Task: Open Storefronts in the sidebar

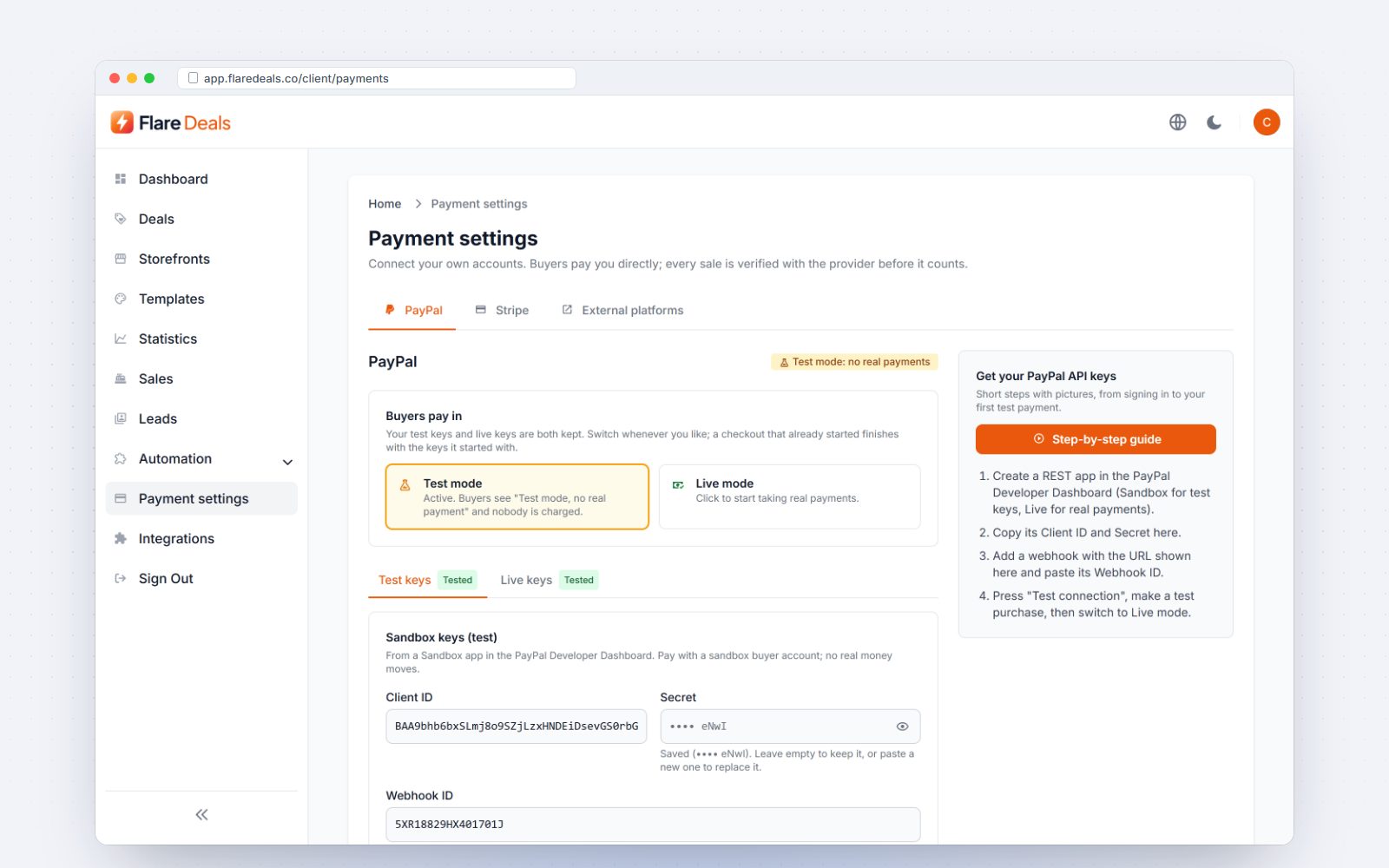Action: point(201,259)
